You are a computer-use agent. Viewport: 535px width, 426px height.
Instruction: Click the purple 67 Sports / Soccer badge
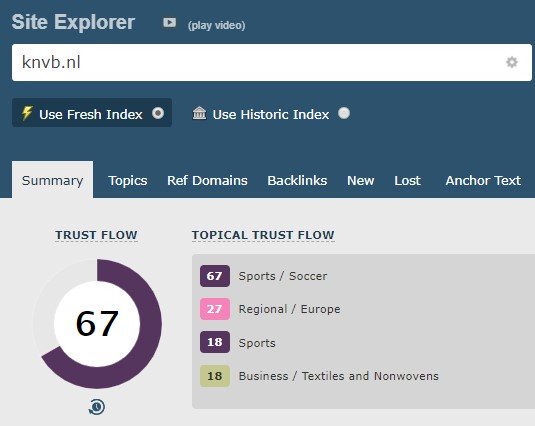(215, 276)
